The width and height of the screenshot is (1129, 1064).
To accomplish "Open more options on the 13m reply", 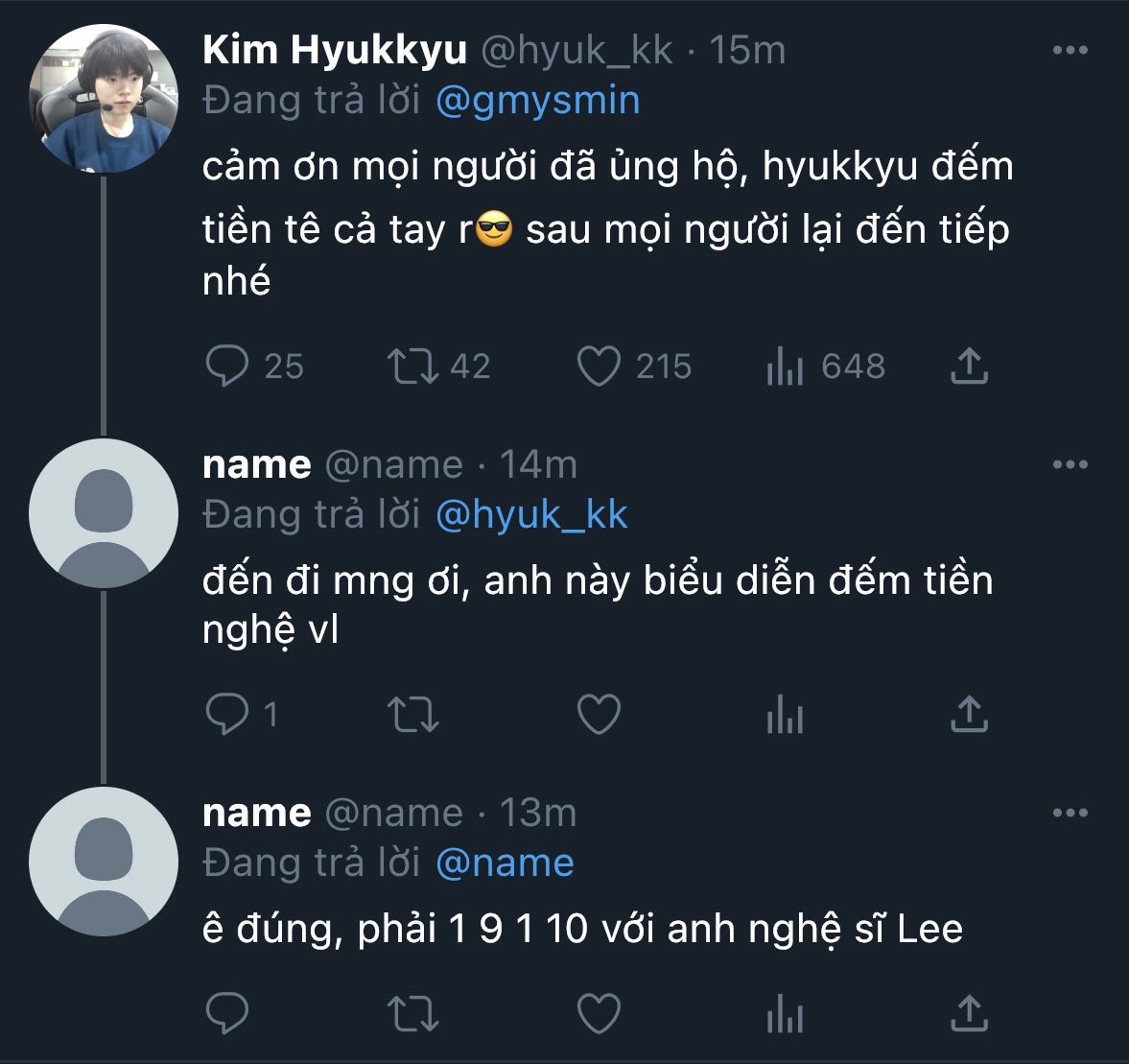I will coord(1070,813).
